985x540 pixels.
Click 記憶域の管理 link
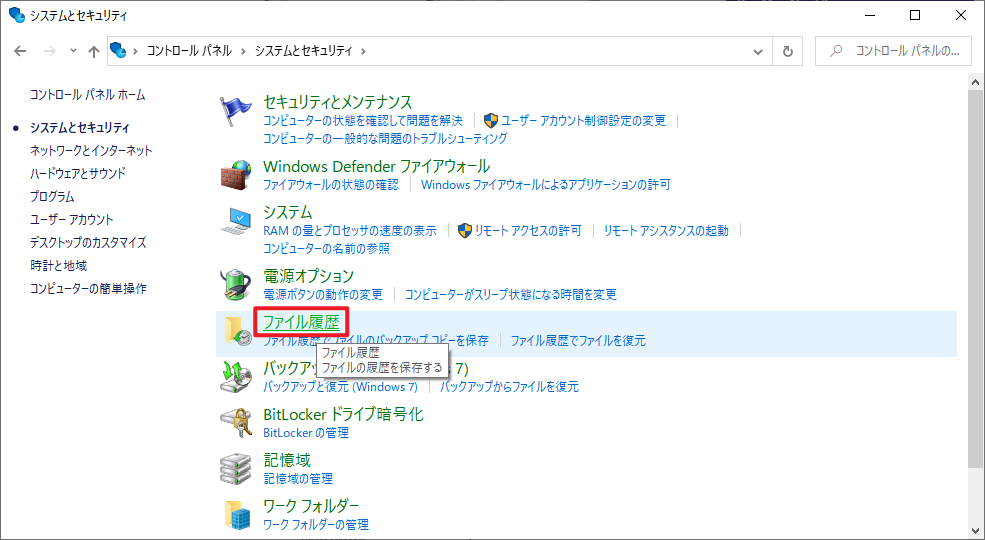298,478
